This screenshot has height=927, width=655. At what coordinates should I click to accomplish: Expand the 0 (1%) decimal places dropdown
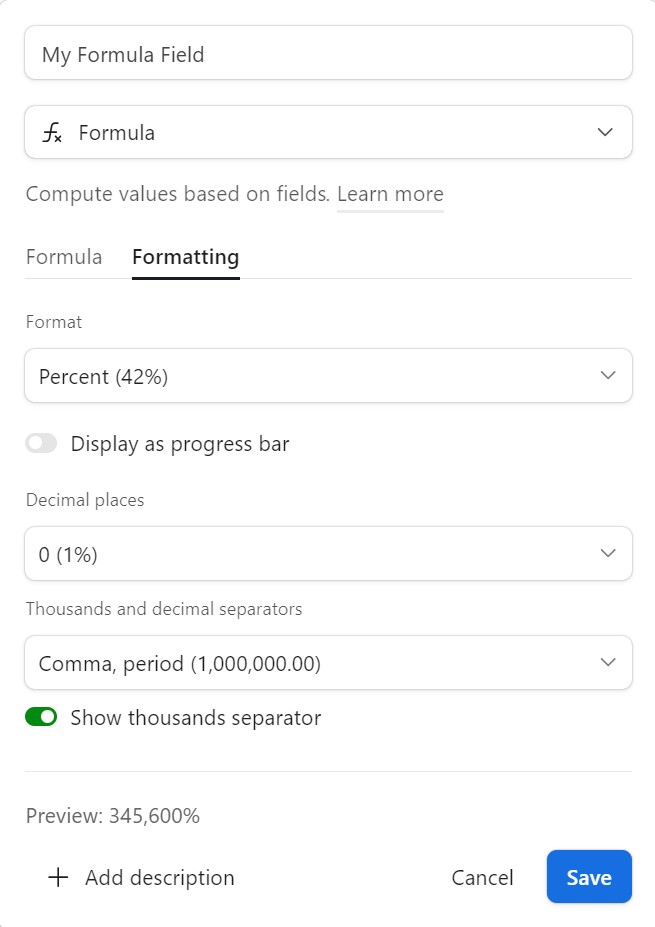(328, 554)
